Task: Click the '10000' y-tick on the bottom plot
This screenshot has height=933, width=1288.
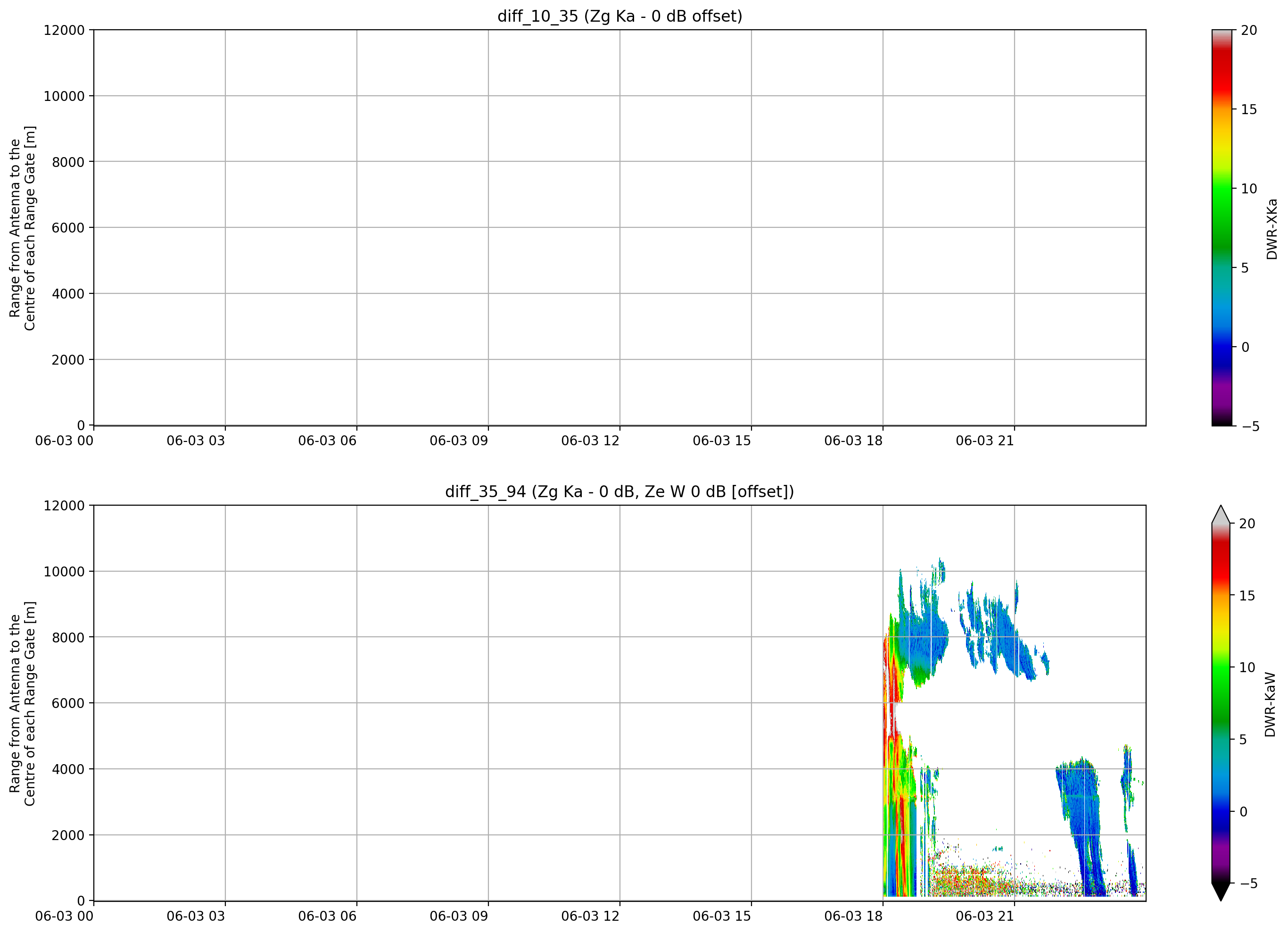Action: coord(64,572)
